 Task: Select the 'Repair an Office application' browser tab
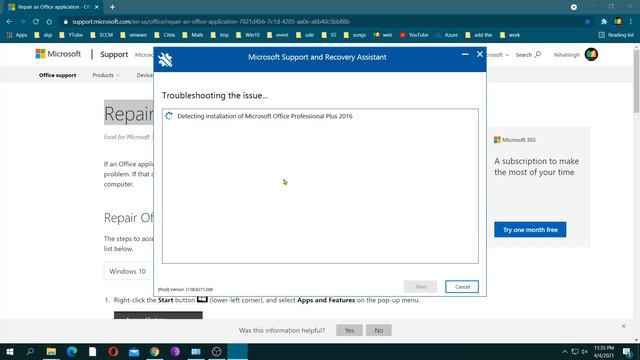click(x=53, y=7)
